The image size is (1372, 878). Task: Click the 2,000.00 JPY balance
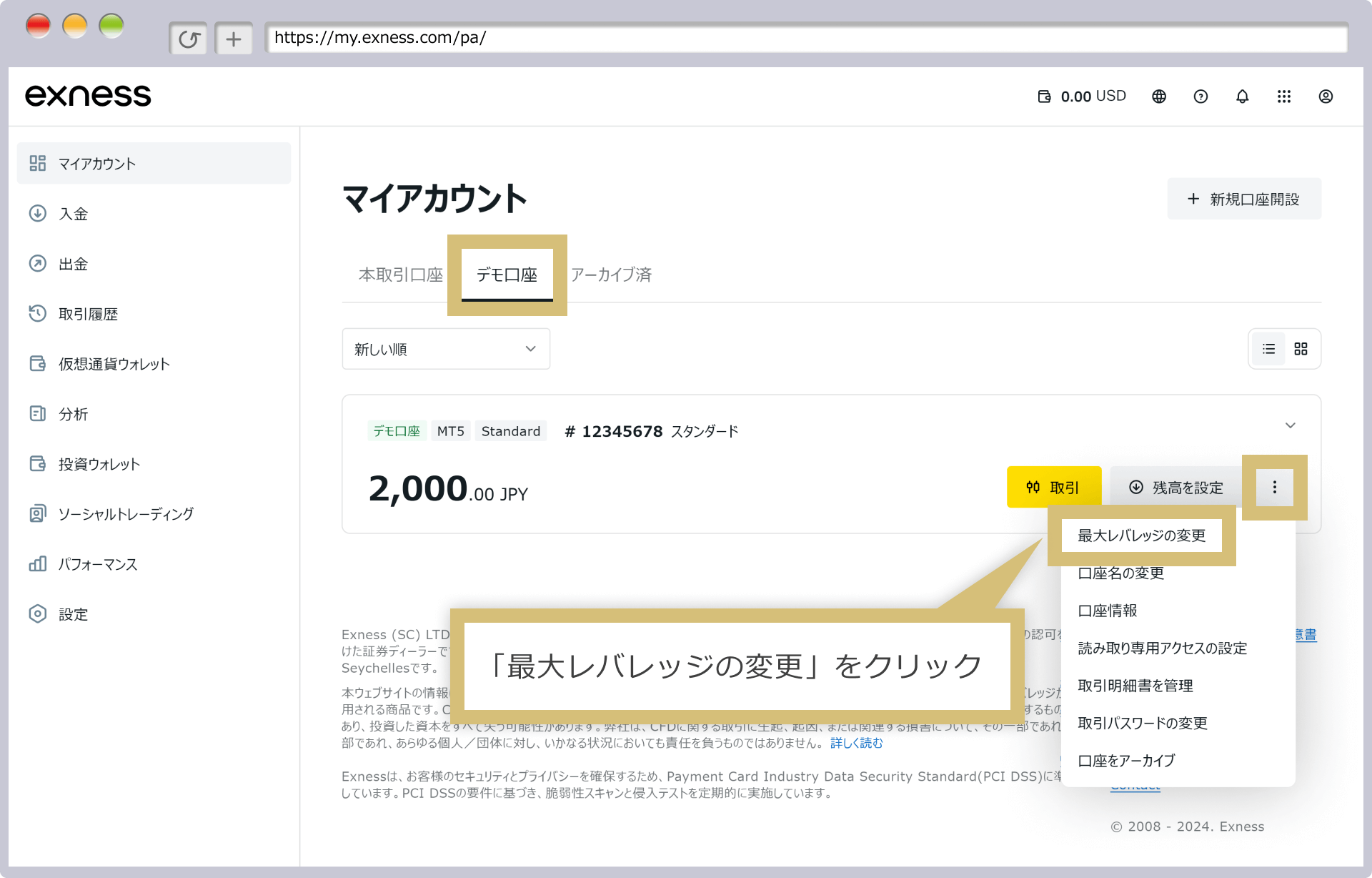(448, 489)
